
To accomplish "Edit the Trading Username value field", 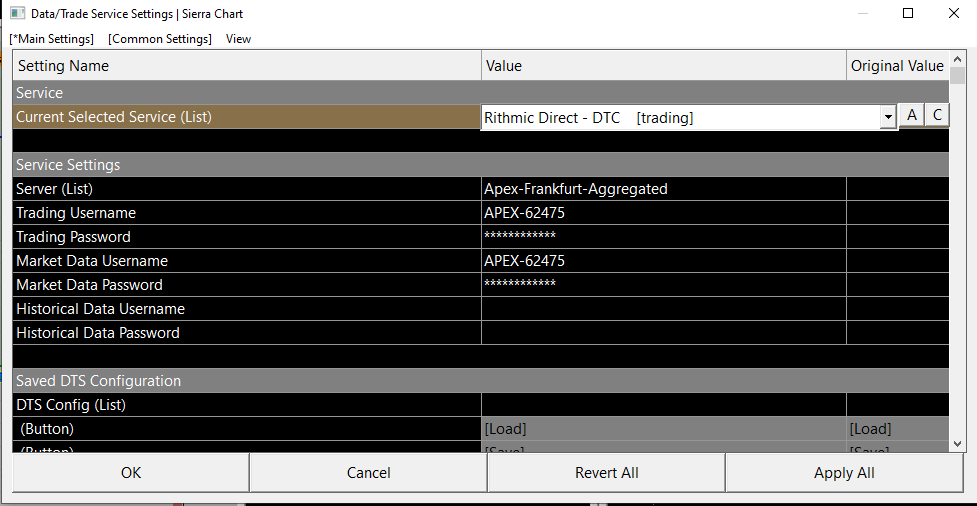I will 663,213.
